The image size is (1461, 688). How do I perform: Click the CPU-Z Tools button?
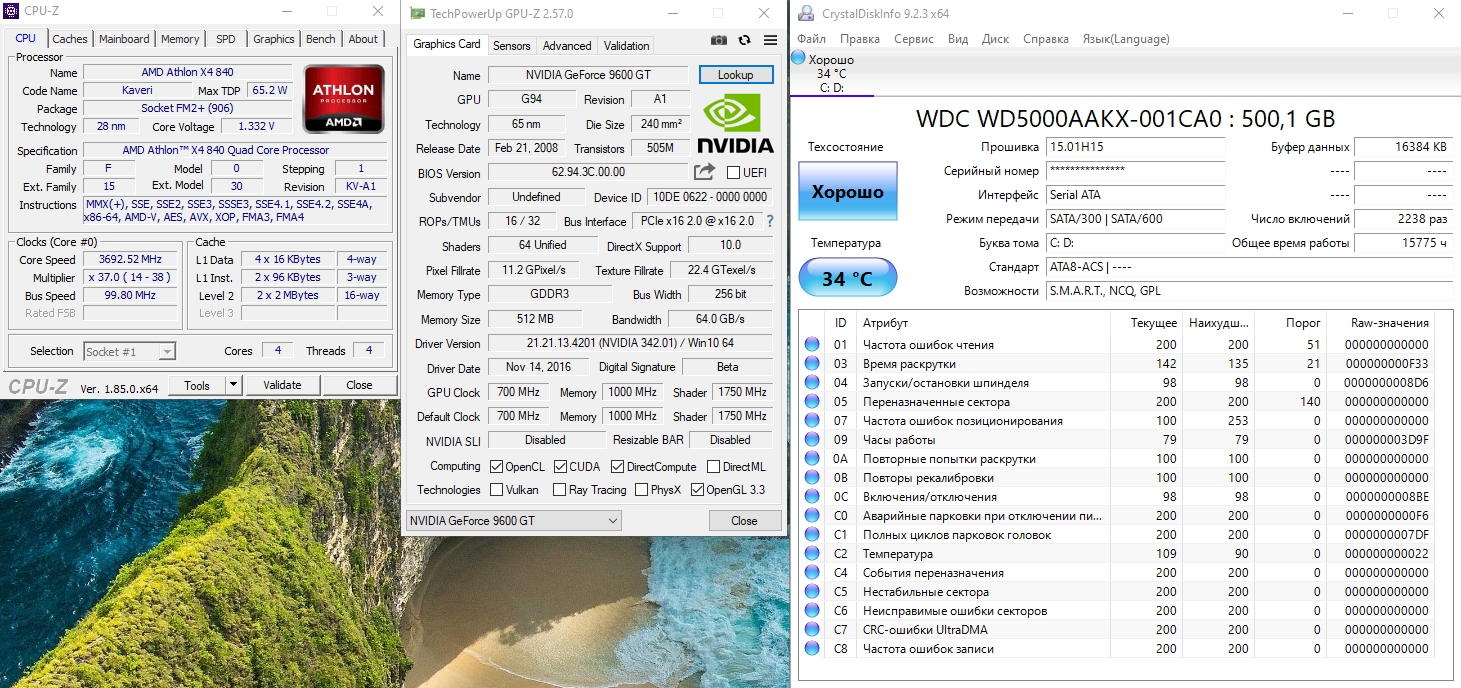[197, 385]
